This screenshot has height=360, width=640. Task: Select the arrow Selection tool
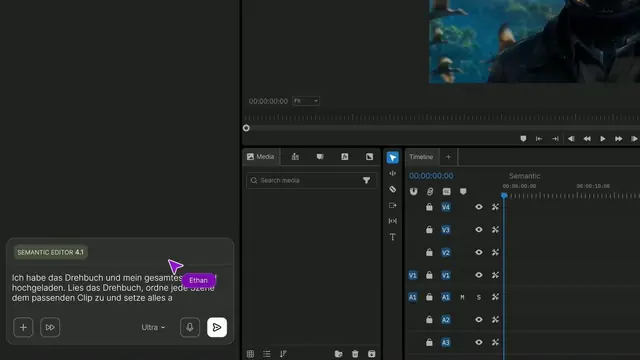(x=392, y=158)
